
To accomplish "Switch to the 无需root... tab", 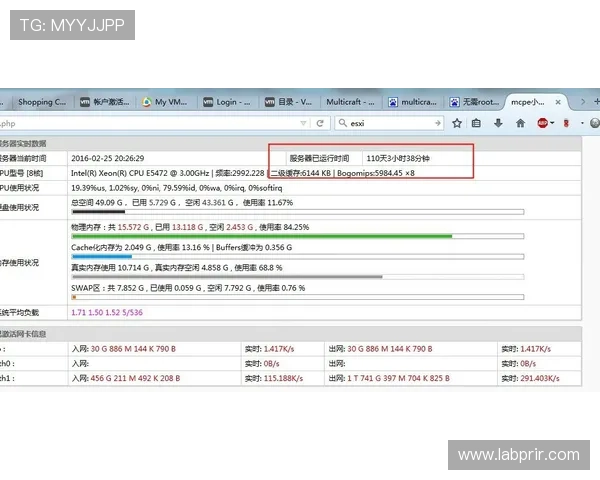I will point(475,102).
